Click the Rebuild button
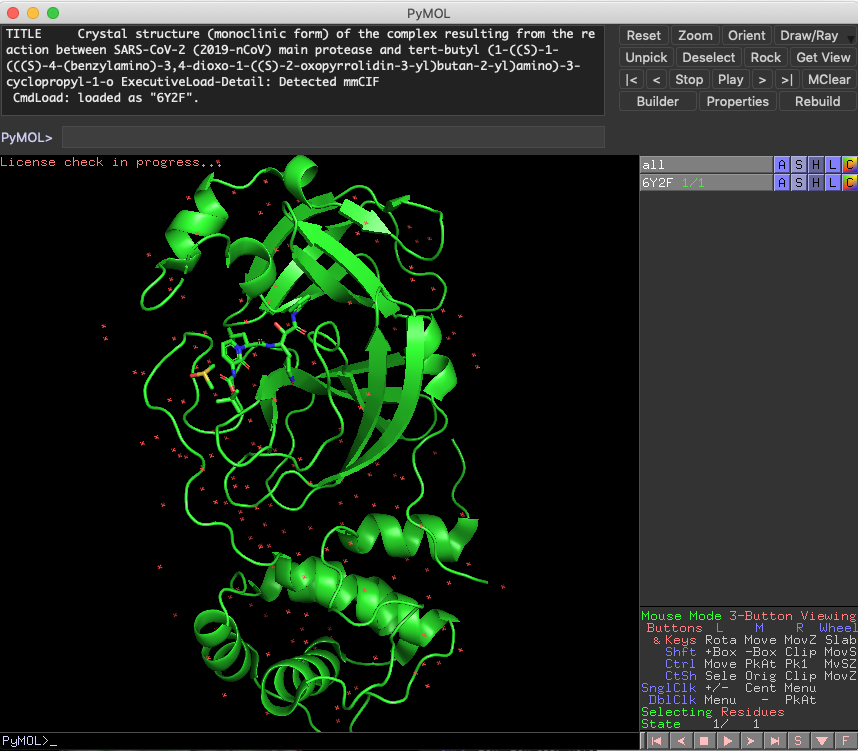Image resolution: width=858 pixels, height=751 pixels. click(x=818, y=101)
